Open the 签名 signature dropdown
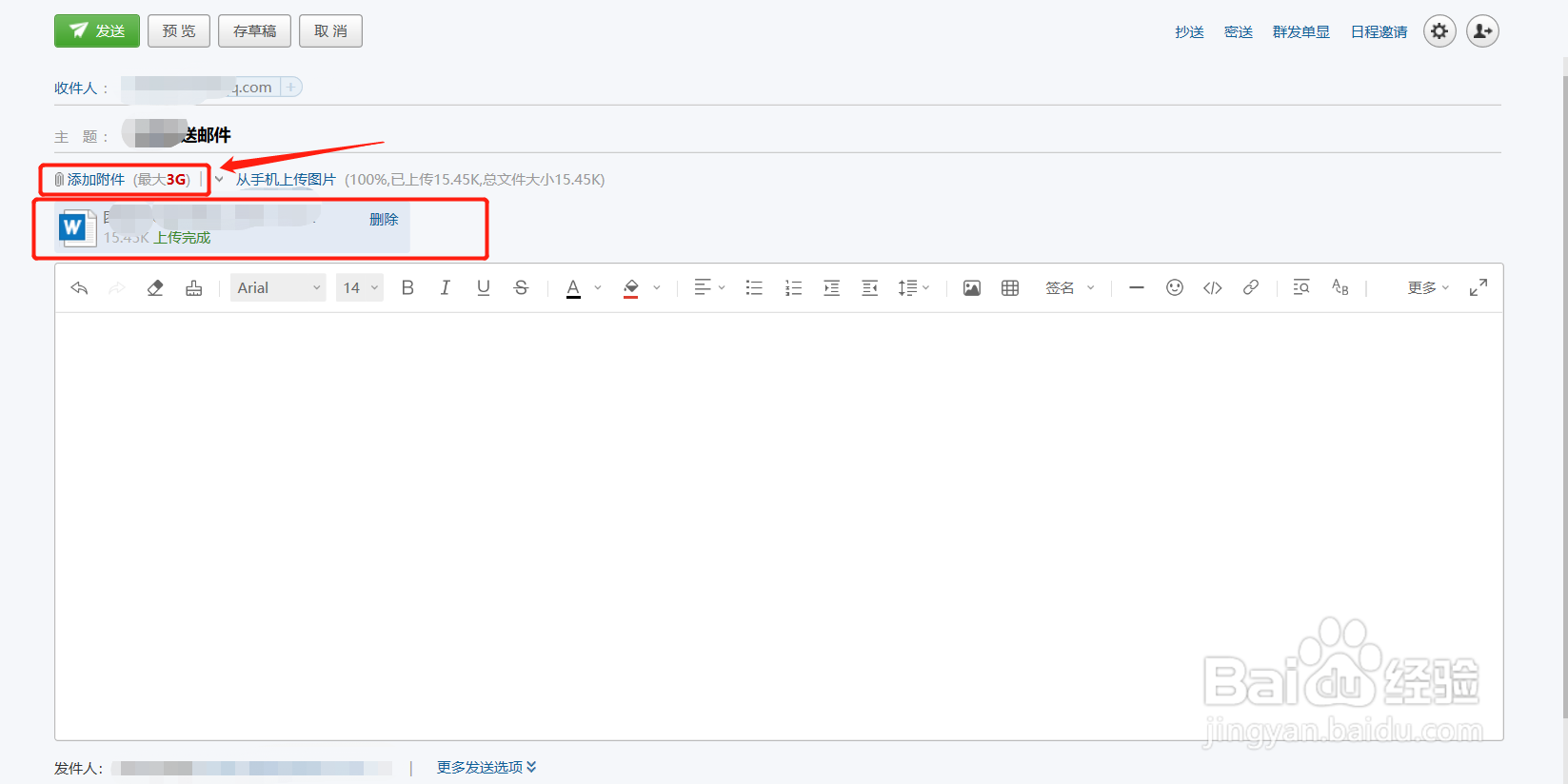The width and height of the screenshot is (1568, 784). [1070, 287]
